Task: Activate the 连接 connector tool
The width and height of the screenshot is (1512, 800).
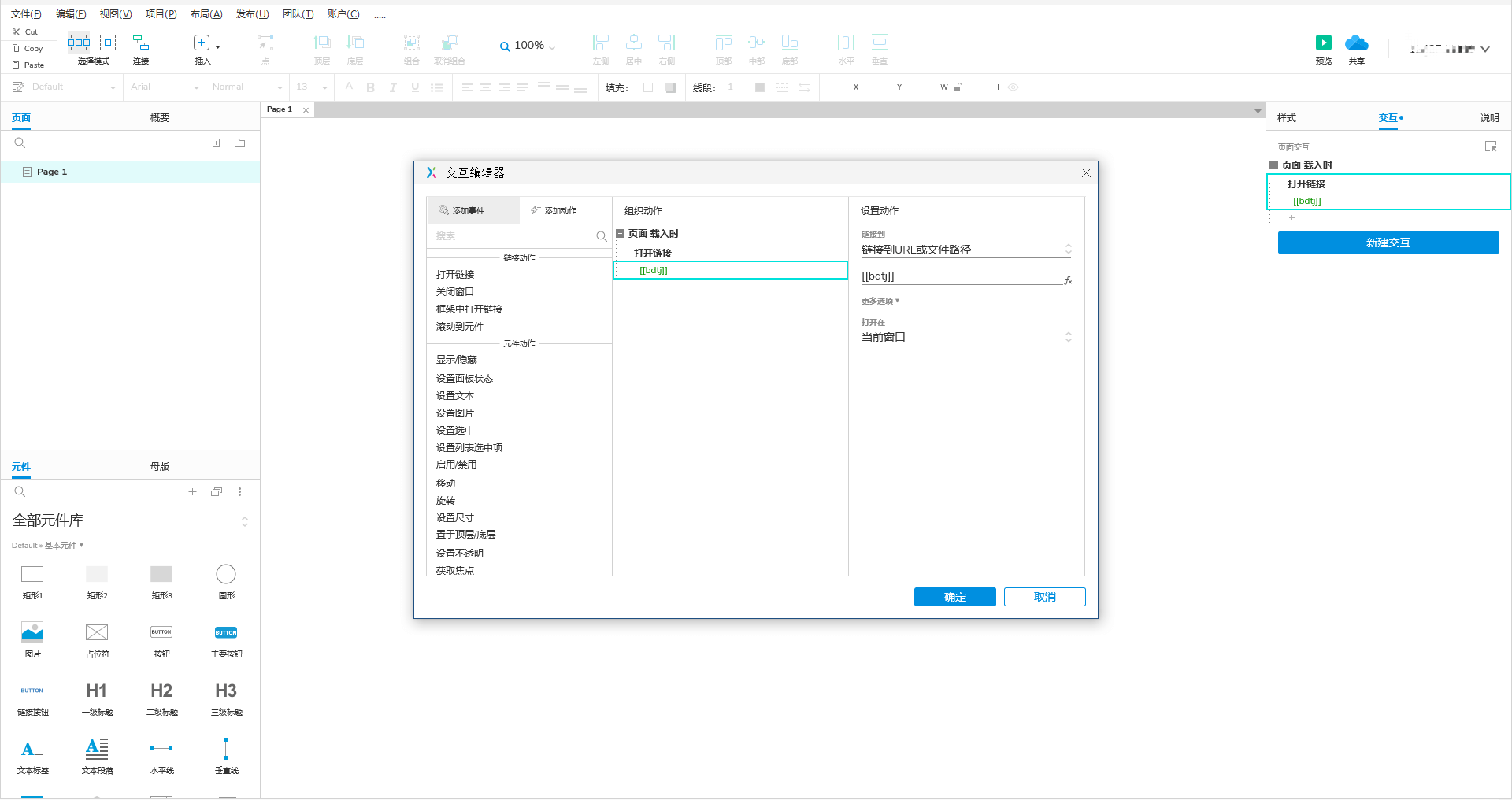Action: click(x=141, y=43)
